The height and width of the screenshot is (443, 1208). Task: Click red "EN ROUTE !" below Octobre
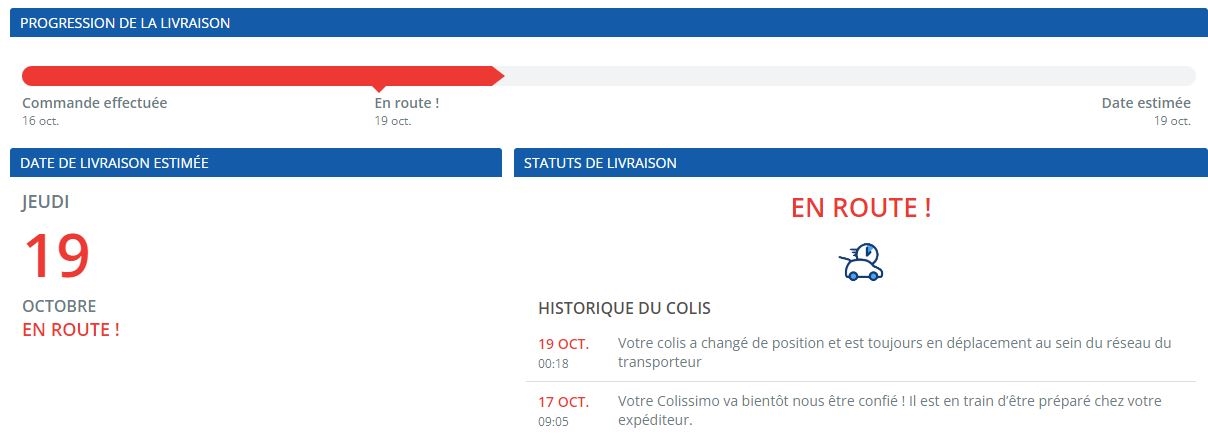pyautogui.click(x=71, y=329)
